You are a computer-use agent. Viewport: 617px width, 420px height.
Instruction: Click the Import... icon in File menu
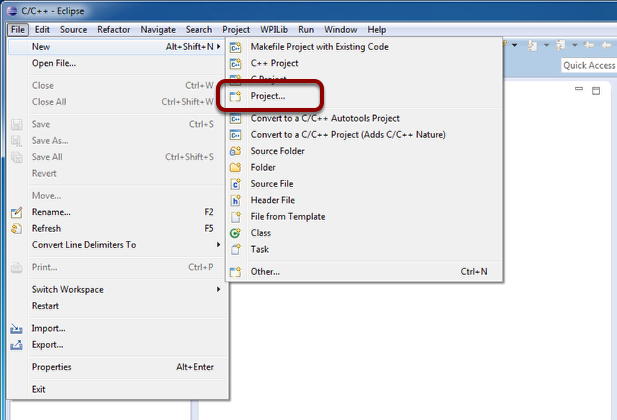(17, 329)
